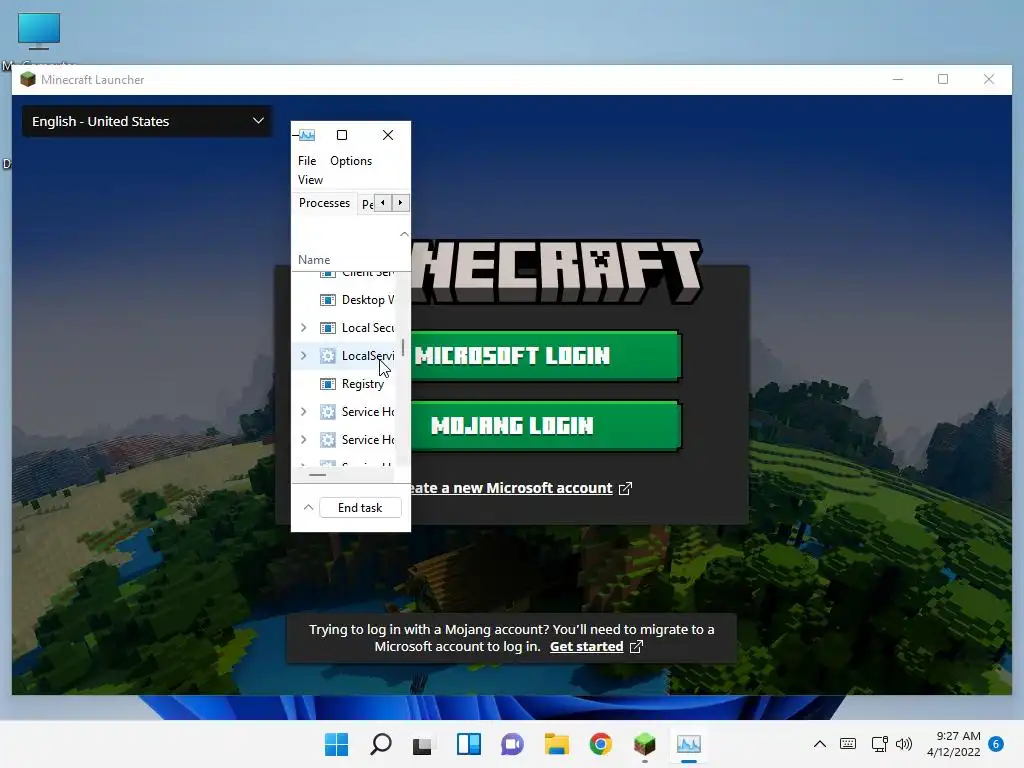Expand the LocalServi process group
The width and height of the screenshot is (1024, 768).
(x=304, y=356)
